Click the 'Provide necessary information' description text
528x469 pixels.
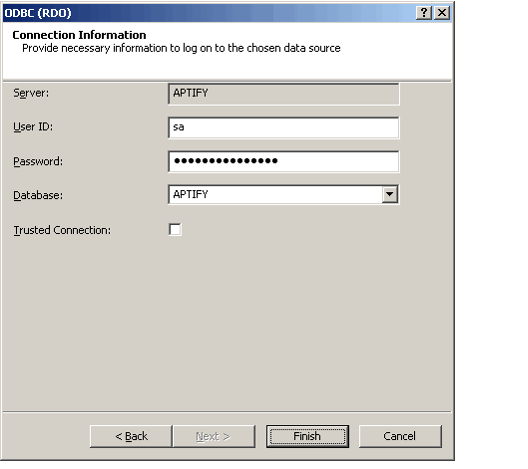[x=181, y=48]
